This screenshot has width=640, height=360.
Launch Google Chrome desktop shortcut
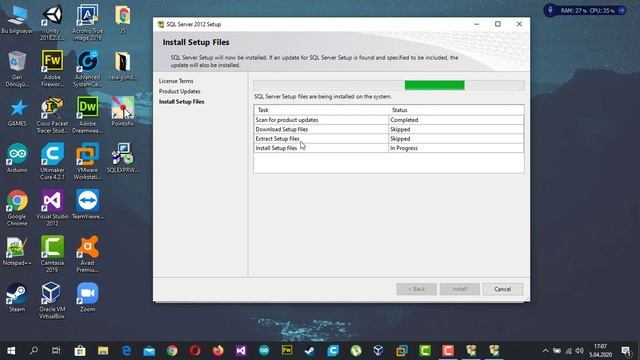[17, 208]
